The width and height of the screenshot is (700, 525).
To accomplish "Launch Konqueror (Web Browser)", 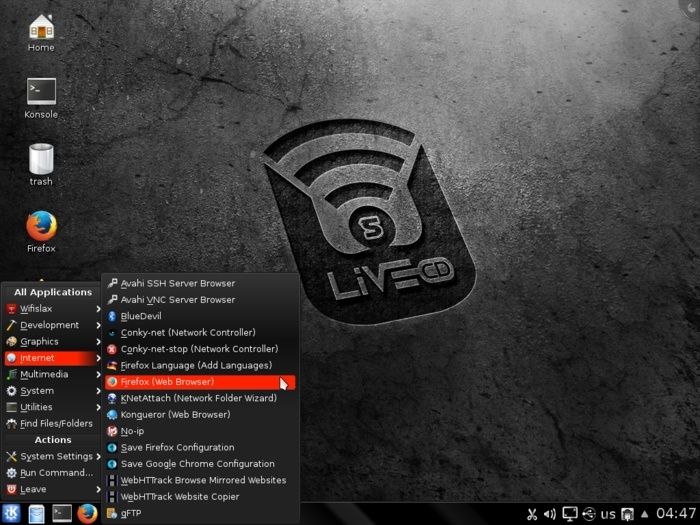I will click(200, 415).
